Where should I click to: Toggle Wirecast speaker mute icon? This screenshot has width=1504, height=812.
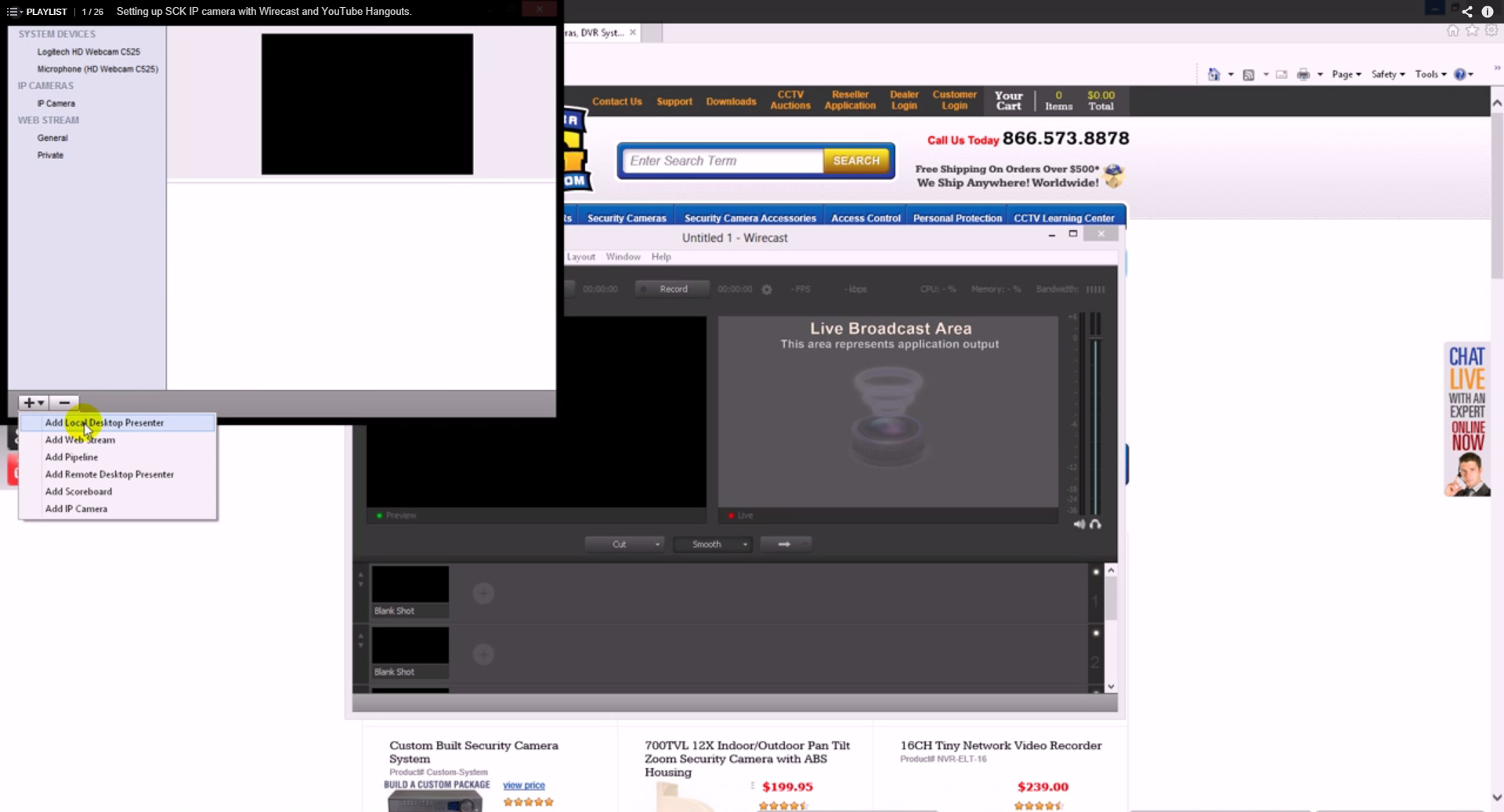coord(1079,524)
